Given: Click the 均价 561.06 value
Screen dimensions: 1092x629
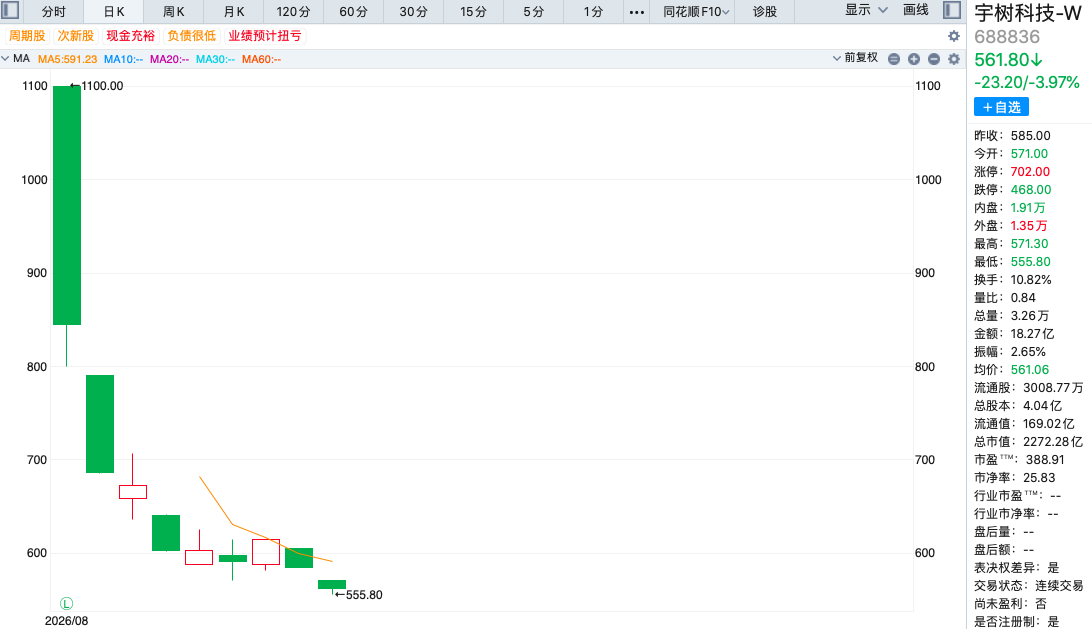Looking at the screenshot, I should [1029, 371].
